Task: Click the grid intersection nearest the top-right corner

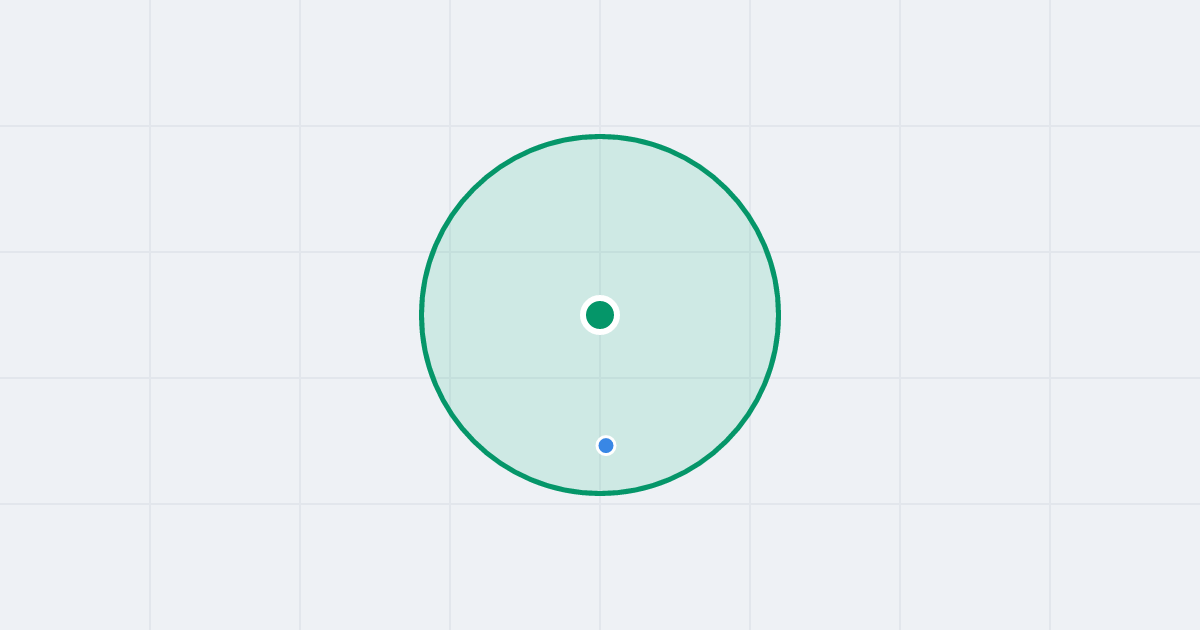Action: [x=1050, y=126]
